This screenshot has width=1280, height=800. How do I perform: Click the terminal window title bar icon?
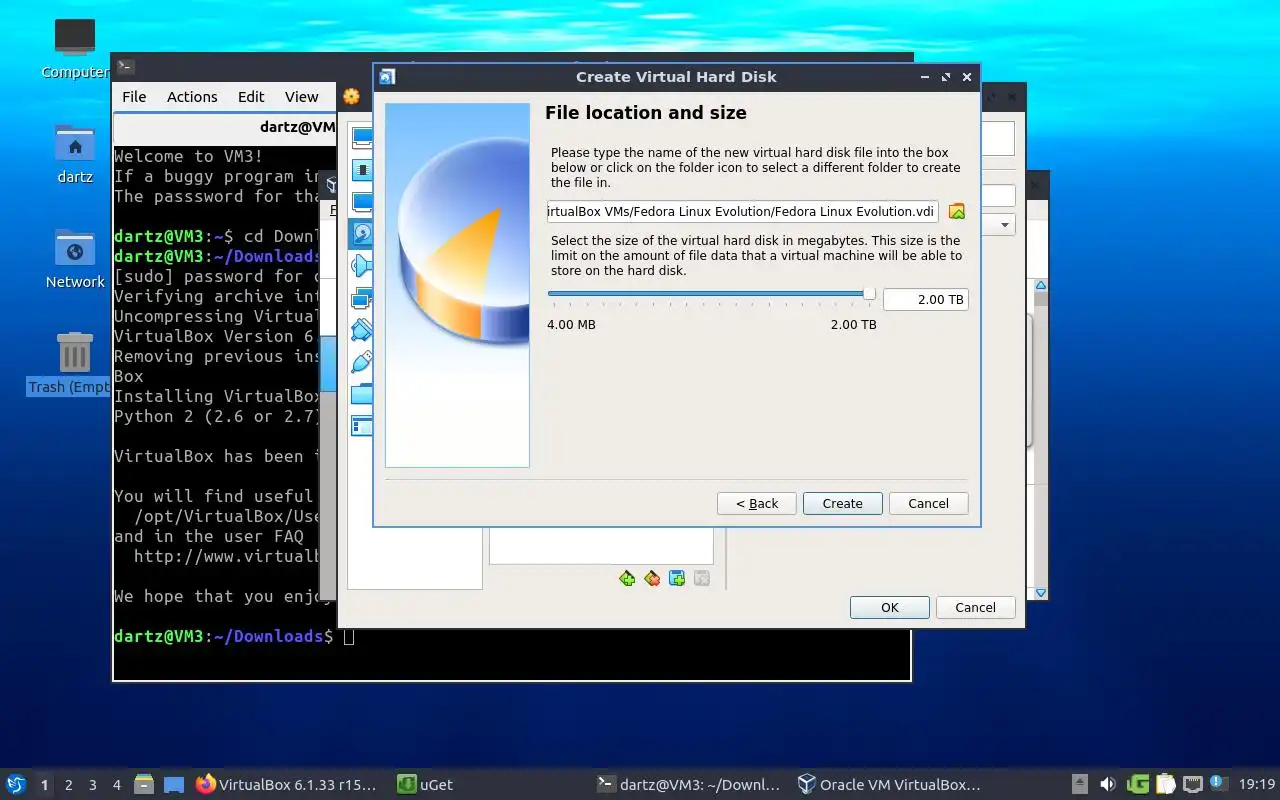tap(125, 66)
